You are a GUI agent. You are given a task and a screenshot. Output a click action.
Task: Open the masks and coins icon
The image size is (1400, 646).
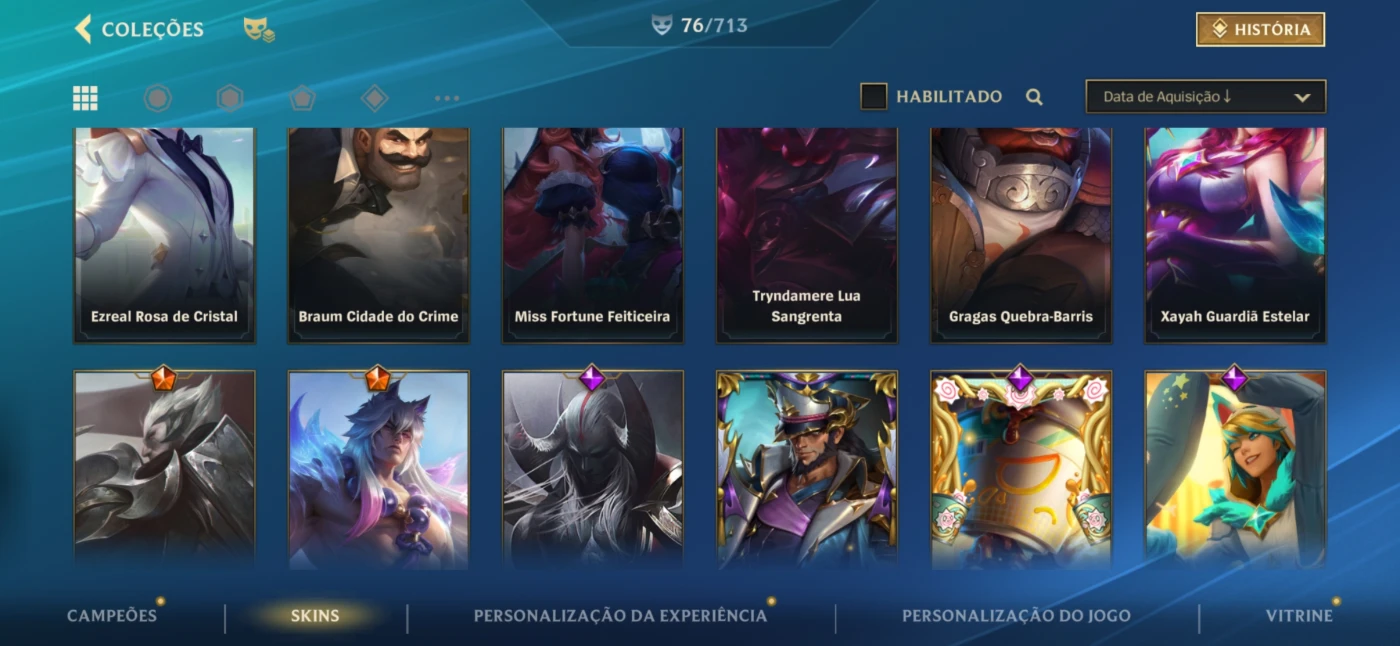(259, 30)
